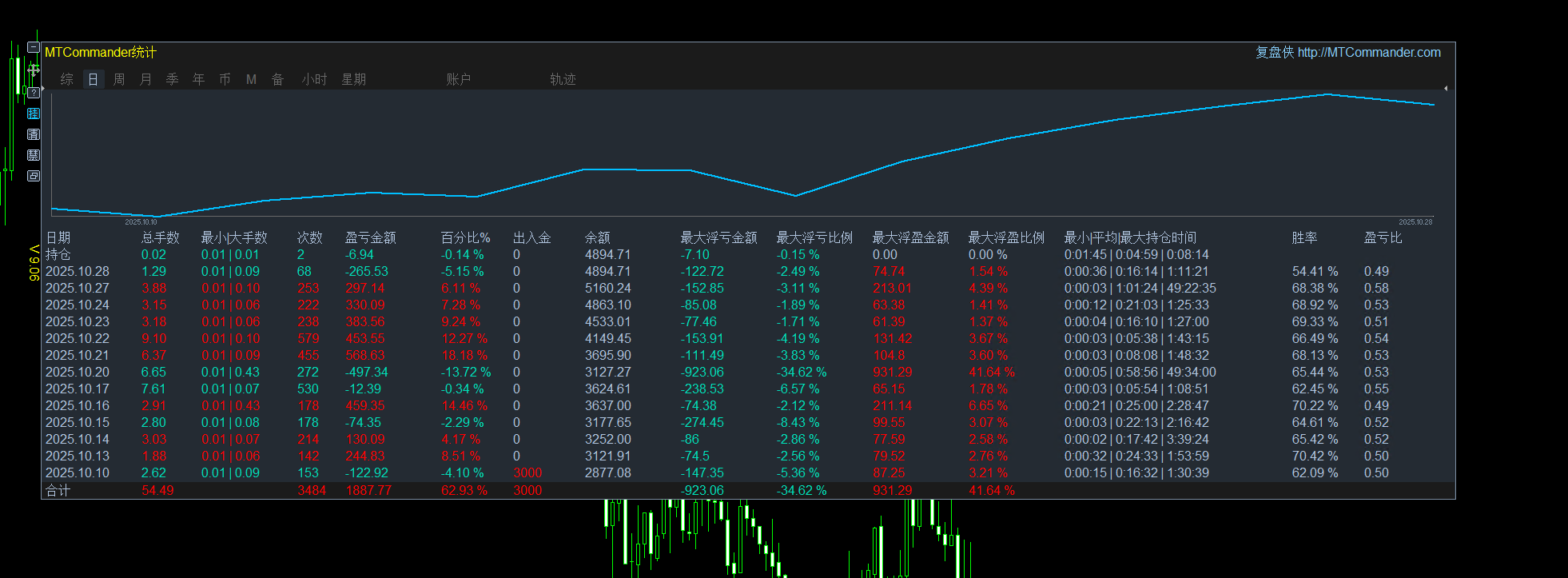Click the 盈亏金额 column header

[371, 237]
